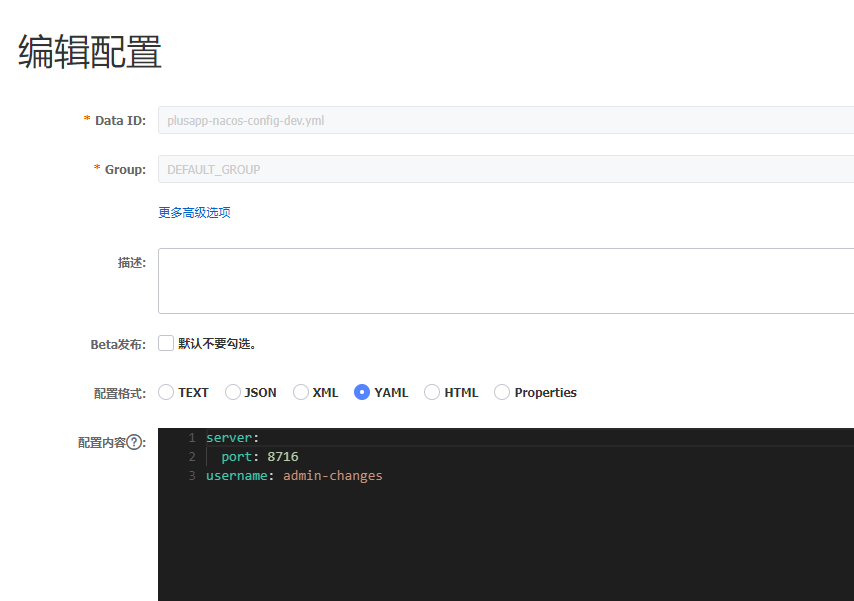Click line number 2 in editor gutter
The width and height of the screenshot is (854, 601).
point(192,457)
